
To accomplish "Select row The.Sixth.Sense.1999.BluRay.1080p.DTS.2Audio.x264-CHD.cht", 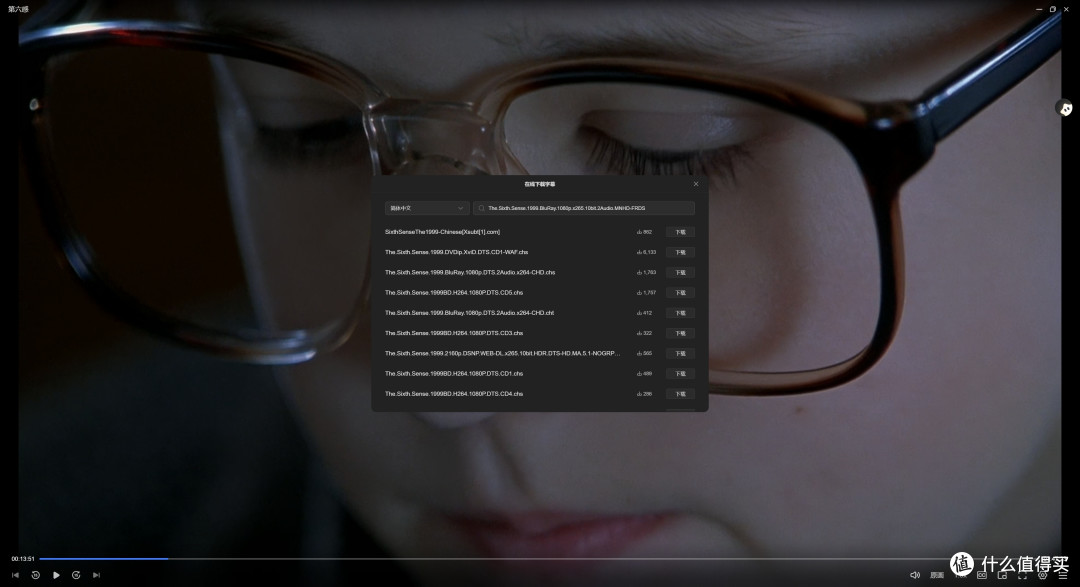I will pos(540,313).
